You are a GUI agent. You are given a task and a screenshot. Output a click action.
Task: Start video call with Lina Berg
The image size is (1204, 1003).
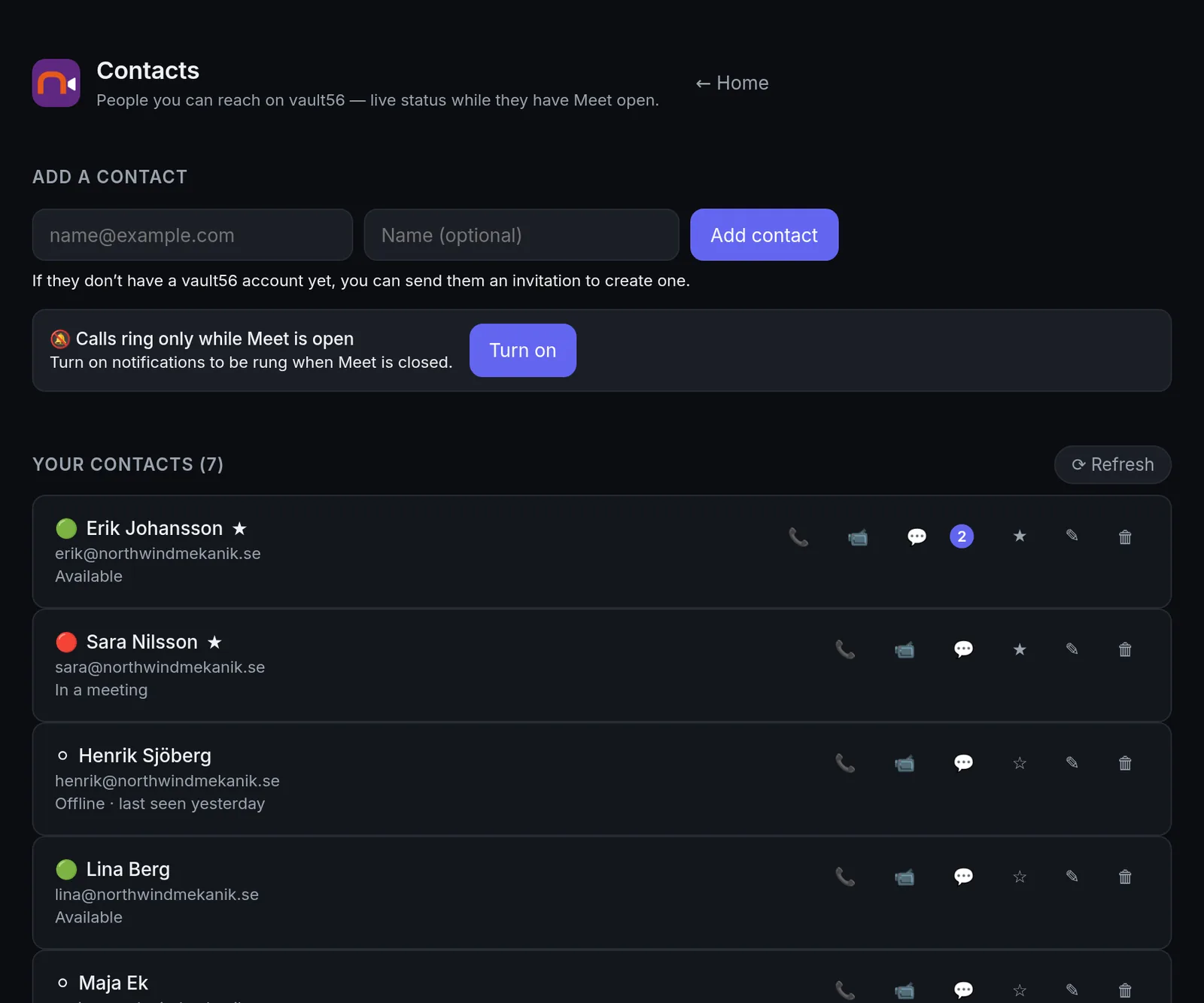905,877
